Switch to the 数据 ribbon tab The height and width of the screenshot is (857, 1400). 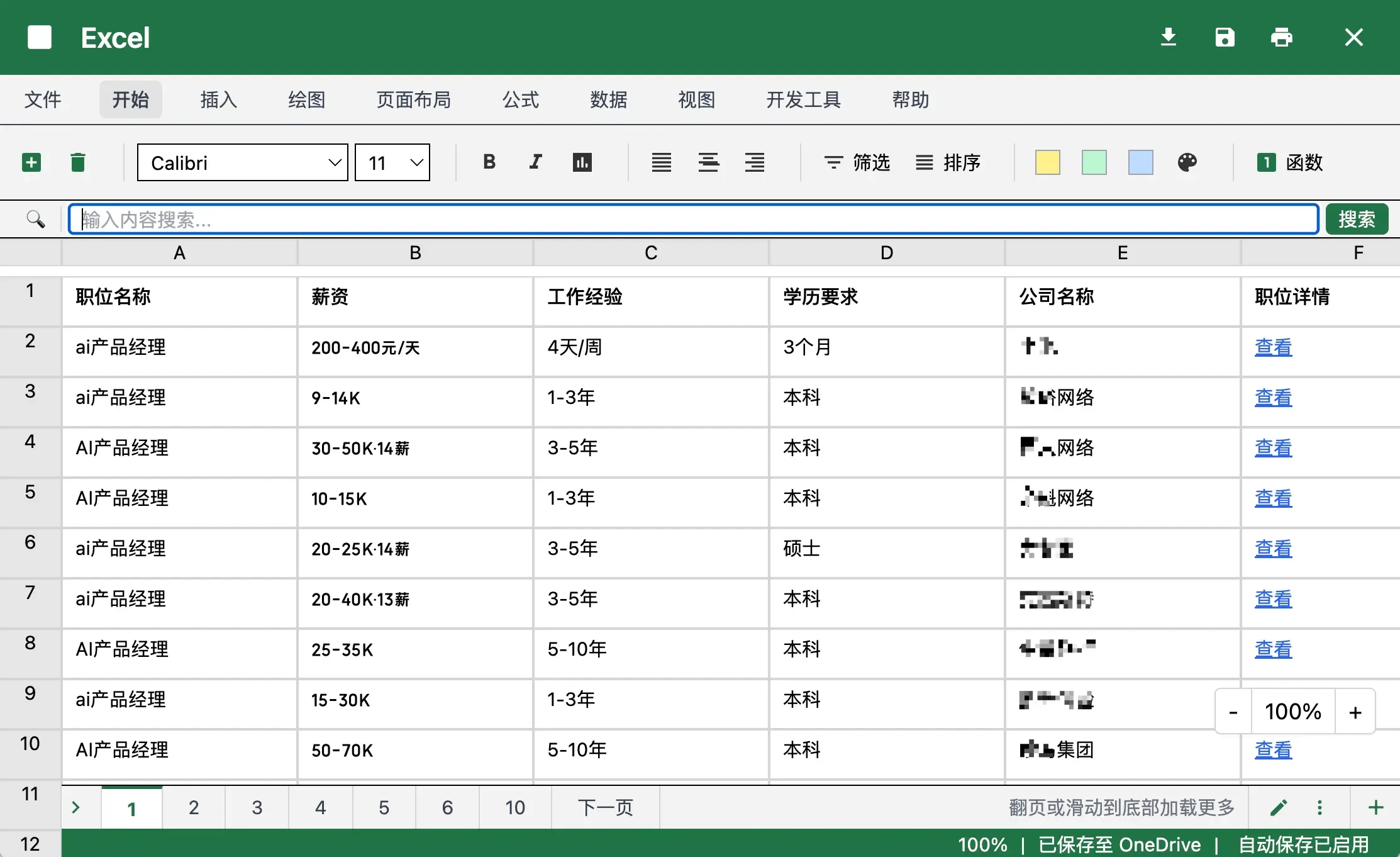(608, 99)
